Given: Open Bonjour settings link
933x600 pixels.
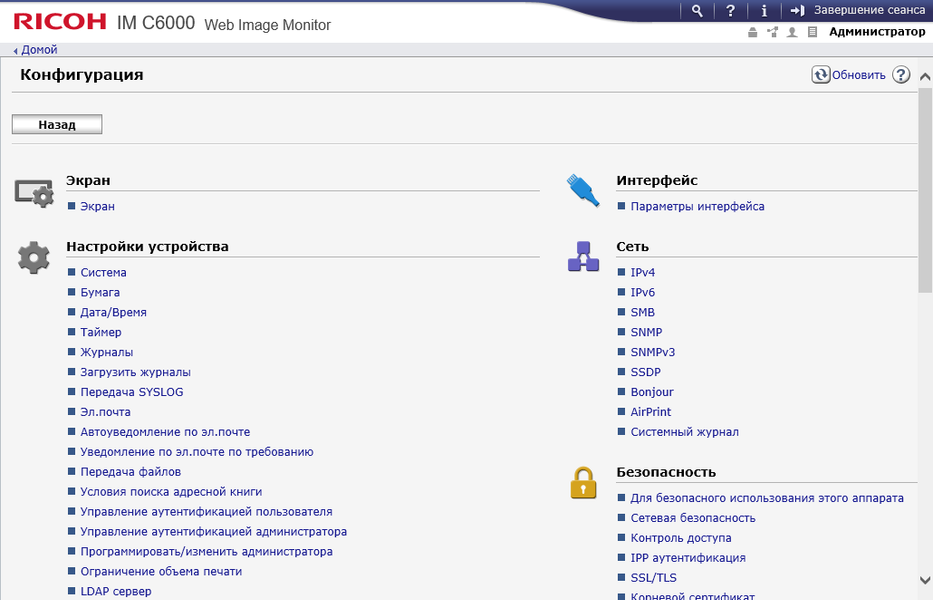Looking at the screenshot, I should 652,392.
